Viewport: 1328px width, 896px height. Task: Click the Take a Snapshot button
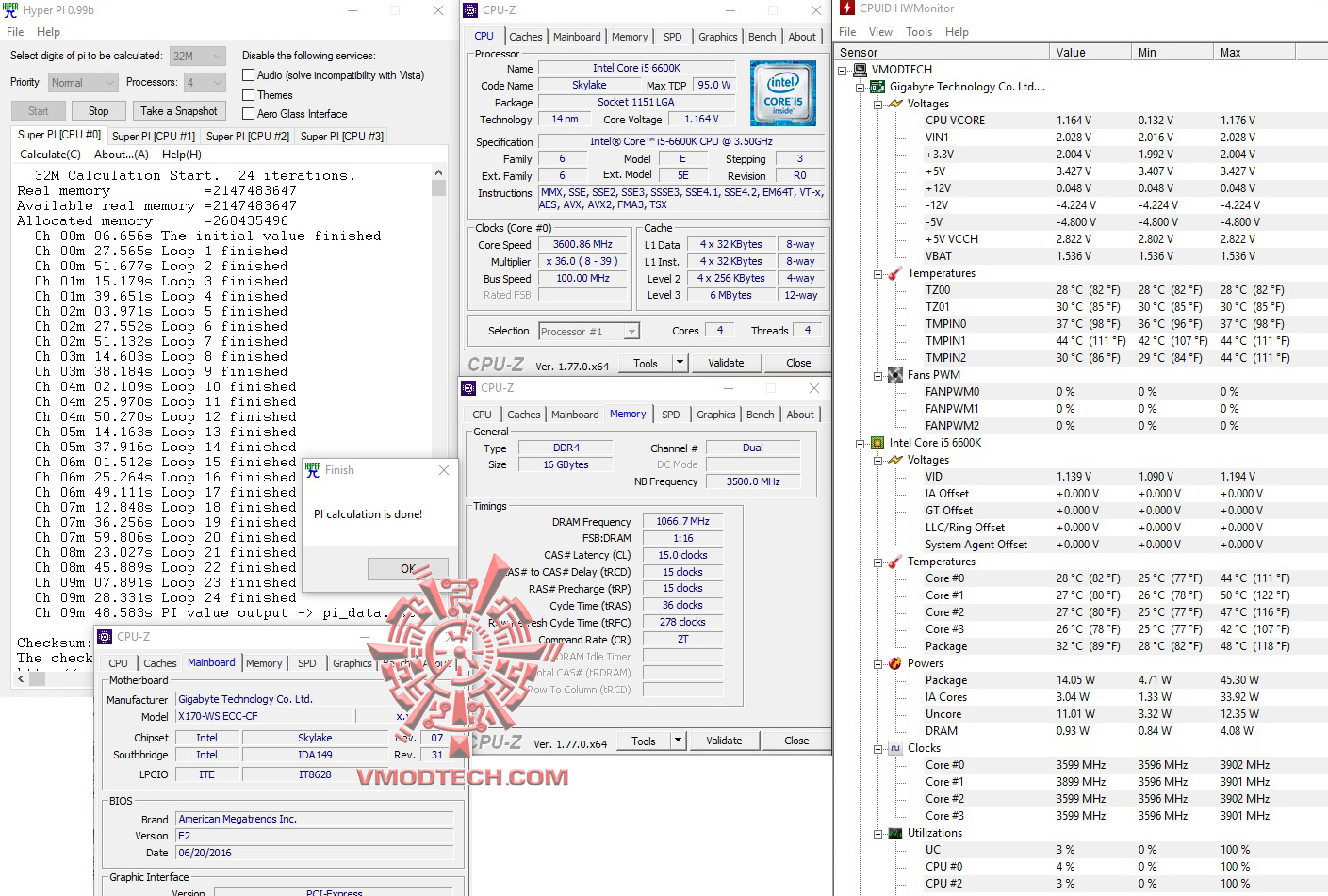[178, 110]
